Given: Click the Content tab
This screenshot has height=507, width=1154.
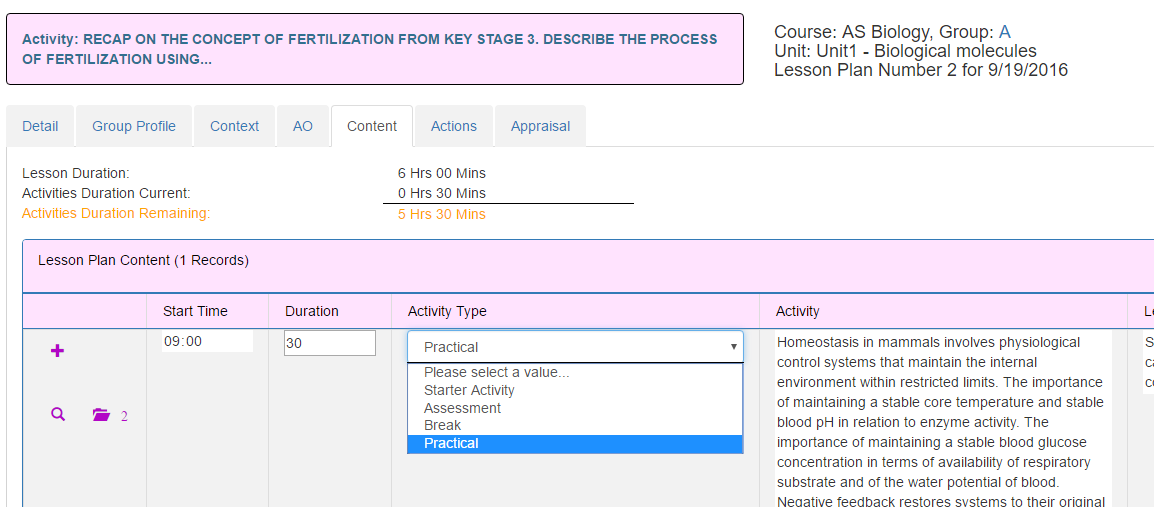Looking at the screenshot, I should pos(372,126).
